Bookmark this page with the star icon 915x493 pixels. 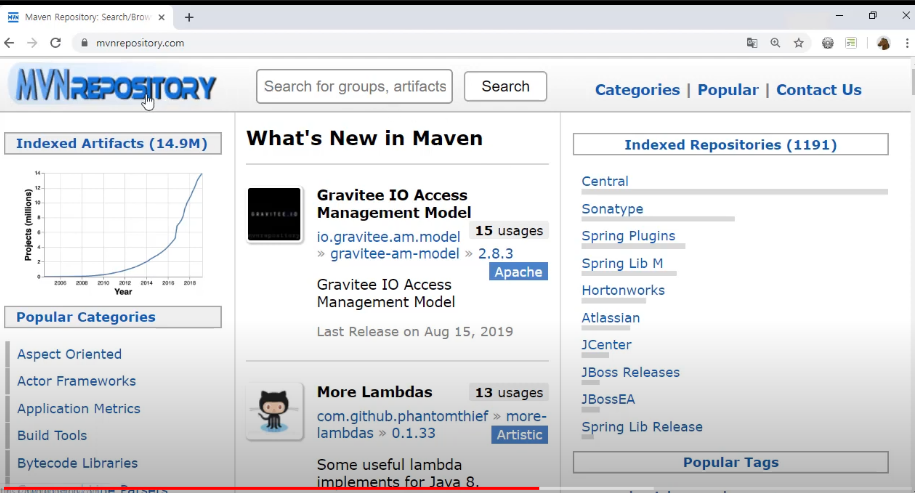click(799, 43)
